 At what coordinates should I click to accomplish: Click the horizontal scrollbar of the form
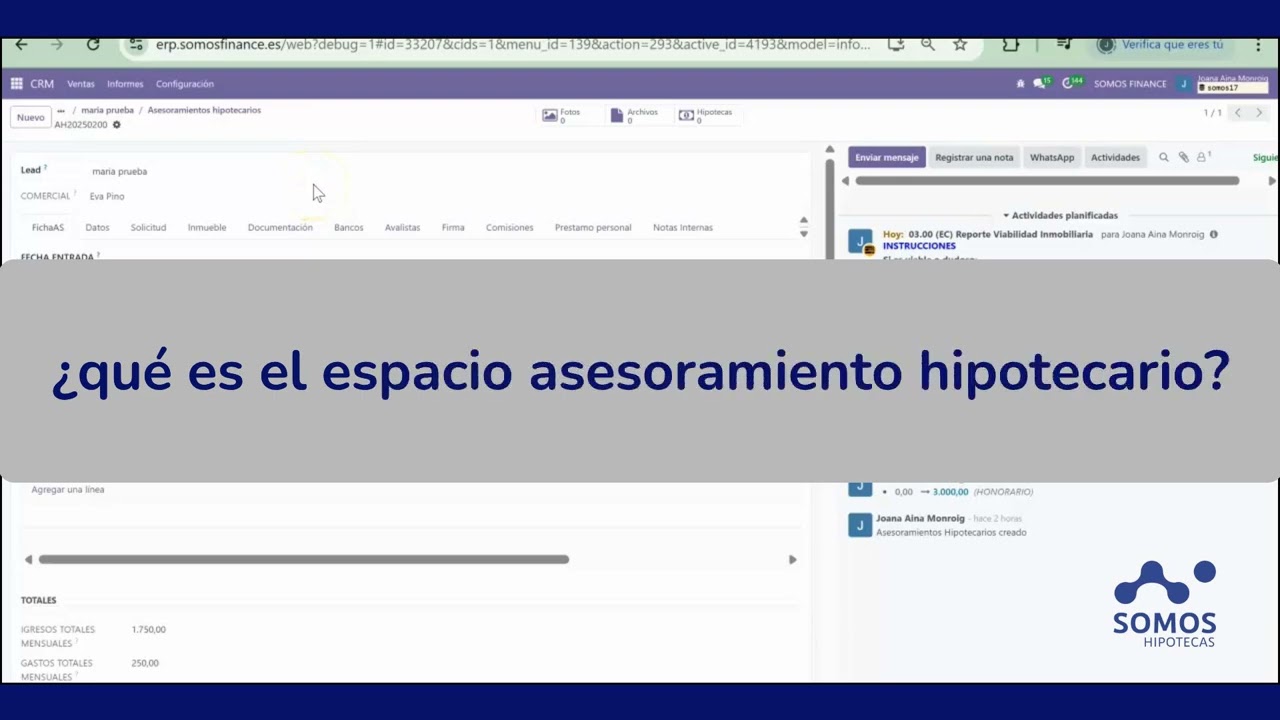click(x=304, y=560)
